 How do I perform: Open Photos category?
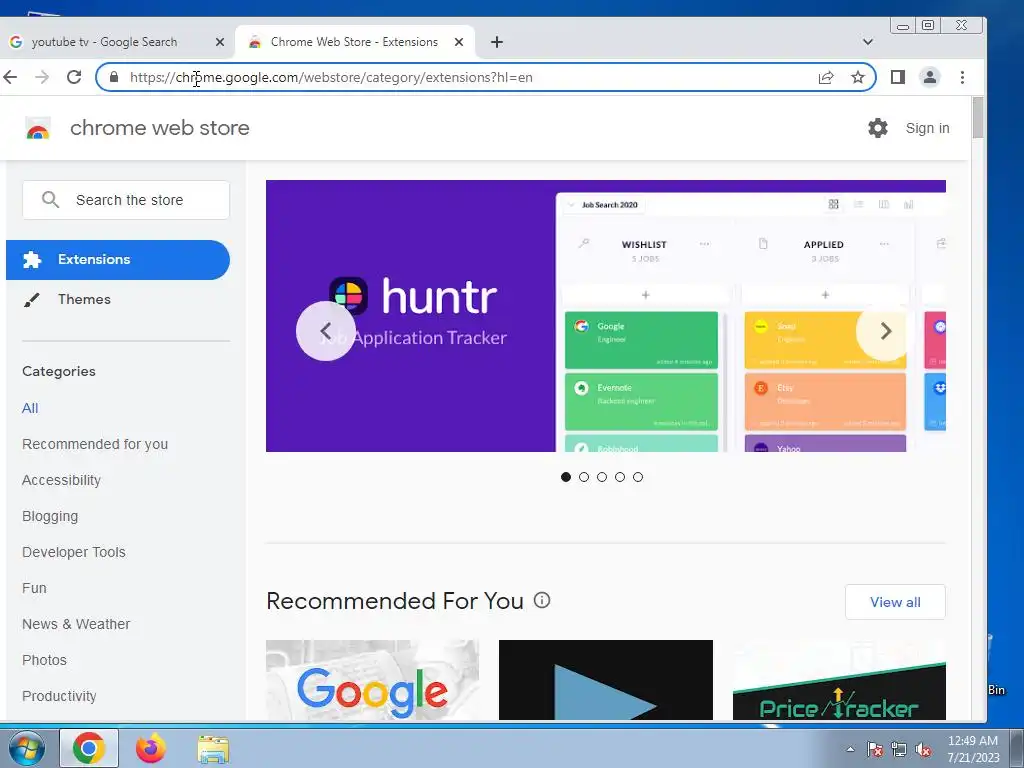click(x=44, y=660)
